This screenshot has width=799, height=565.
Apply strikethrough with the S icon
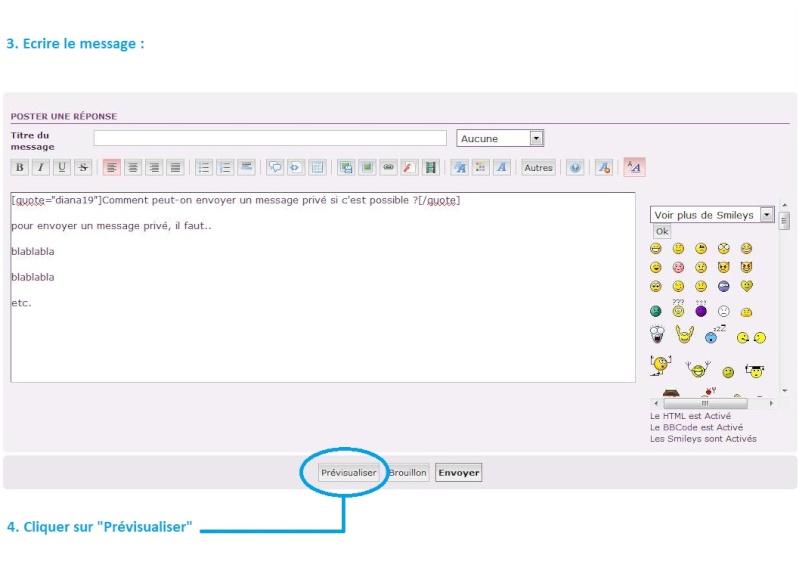[83, 167]
